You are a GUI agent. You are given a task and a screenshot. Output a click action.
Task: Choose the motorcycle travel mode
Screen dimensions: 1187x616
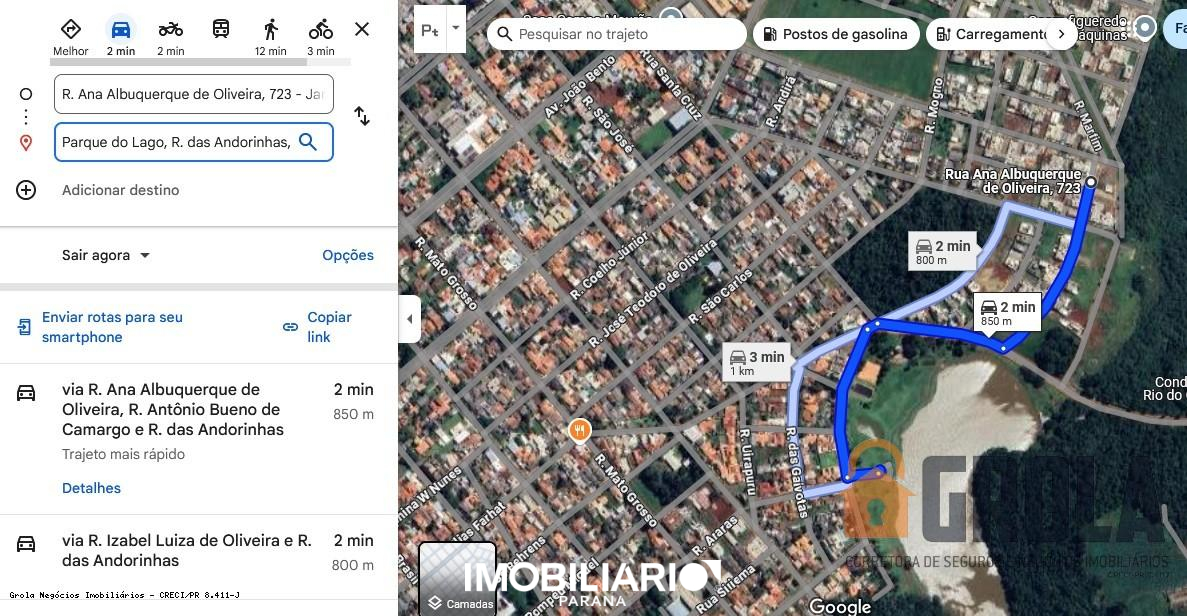pyautogui.click(x=170, y=30)
